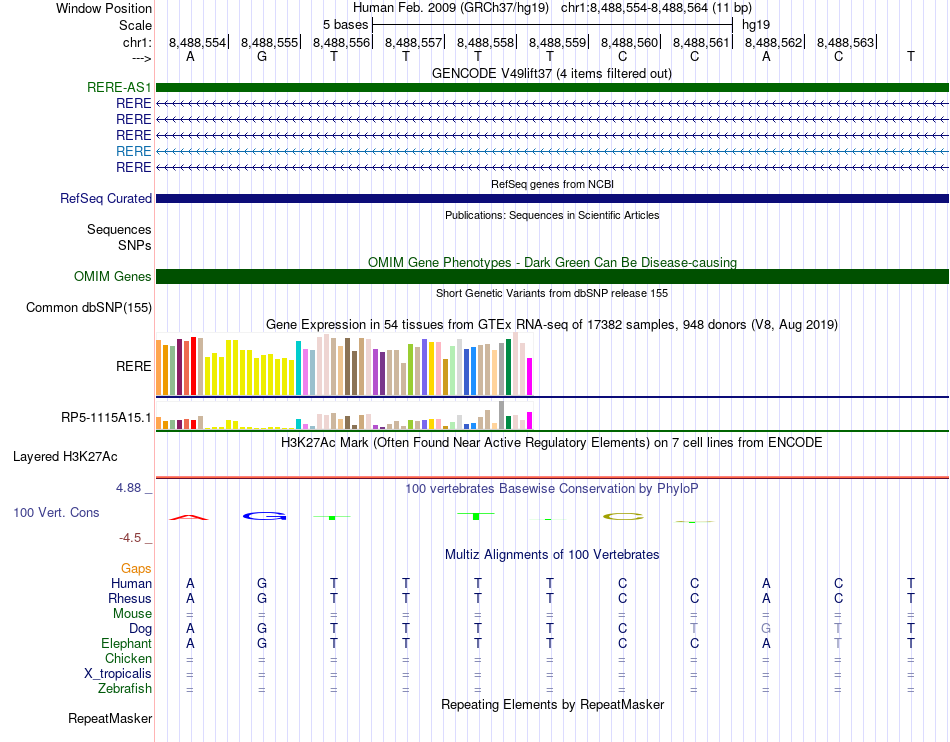This screenshot has width=950, height=742.
Task: Click the Rhesus alignment row label
Action: coord(130,598)
